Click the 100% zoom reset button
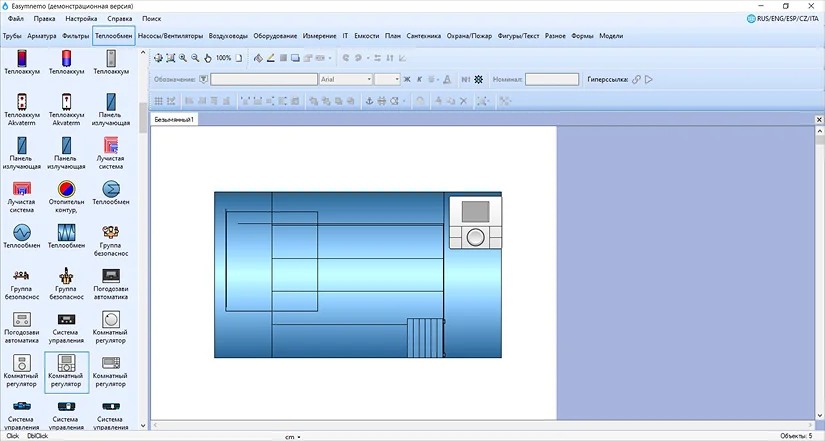The height and width of the screenshot is (441, 825). point(223,58)
